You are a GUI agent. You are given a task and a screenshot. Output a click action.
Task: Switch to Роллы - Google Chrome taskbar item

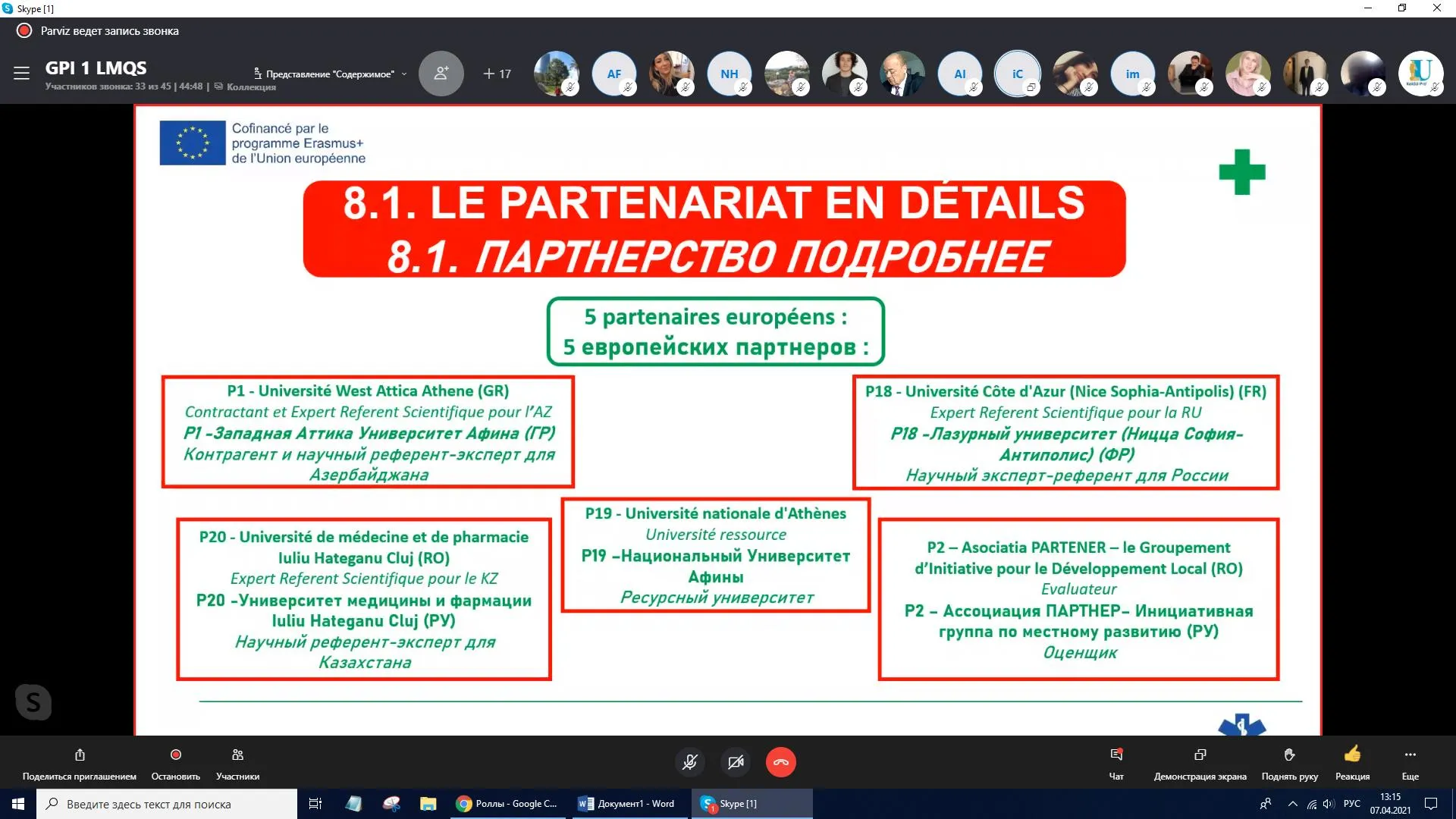(507, 804)
